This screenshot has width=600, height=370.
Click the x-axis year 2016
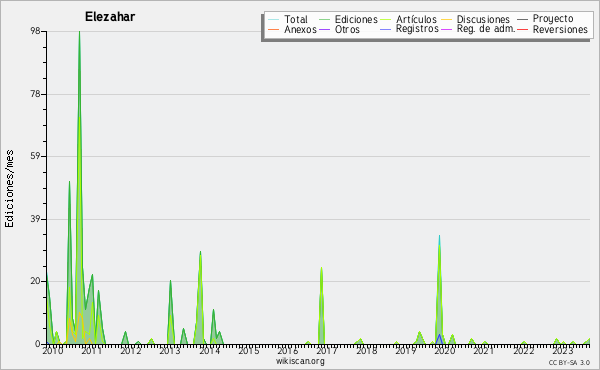click(288, 350)
